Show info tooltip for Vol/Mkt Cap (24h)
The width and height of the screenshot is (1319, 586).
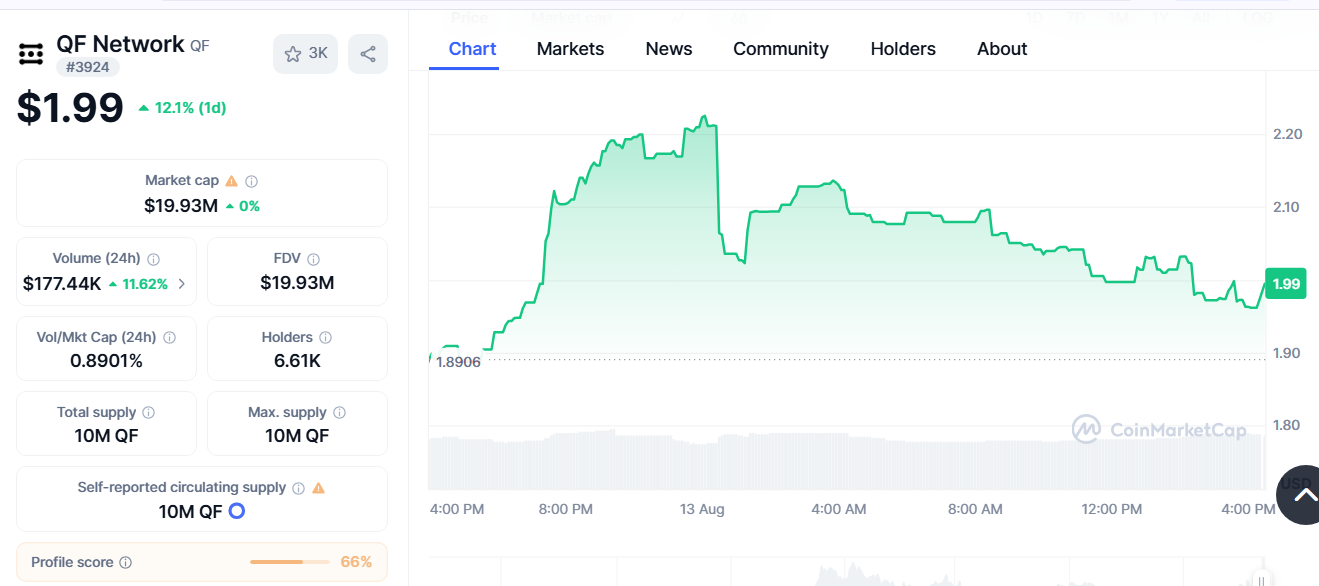pos(170,338)
